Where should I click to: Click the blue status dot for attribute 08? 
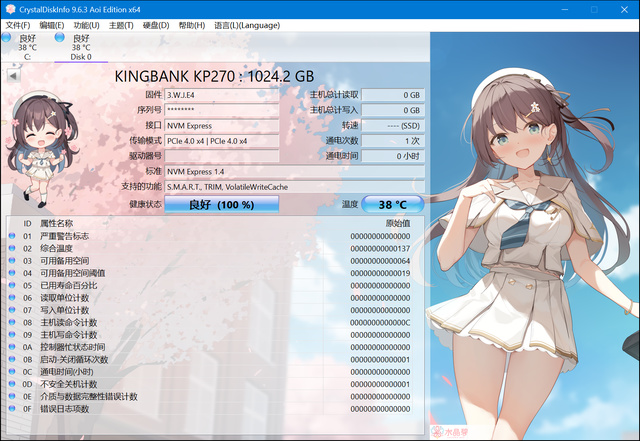coord(12,322)
